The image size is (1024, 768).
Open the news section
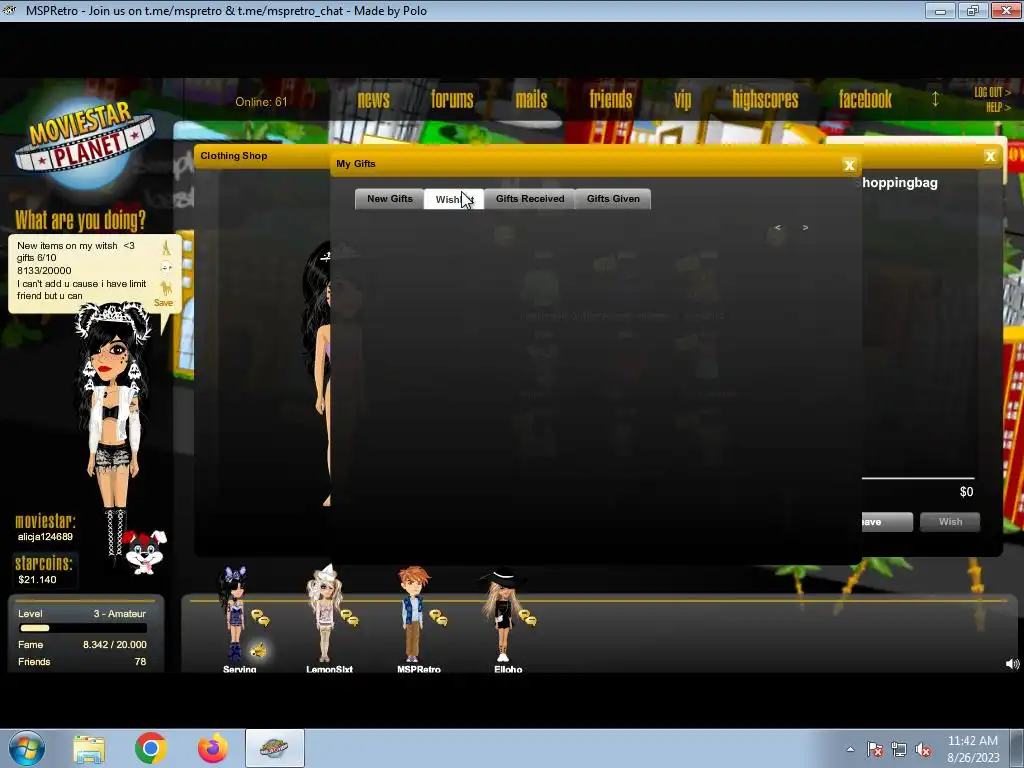pos(374,99)
